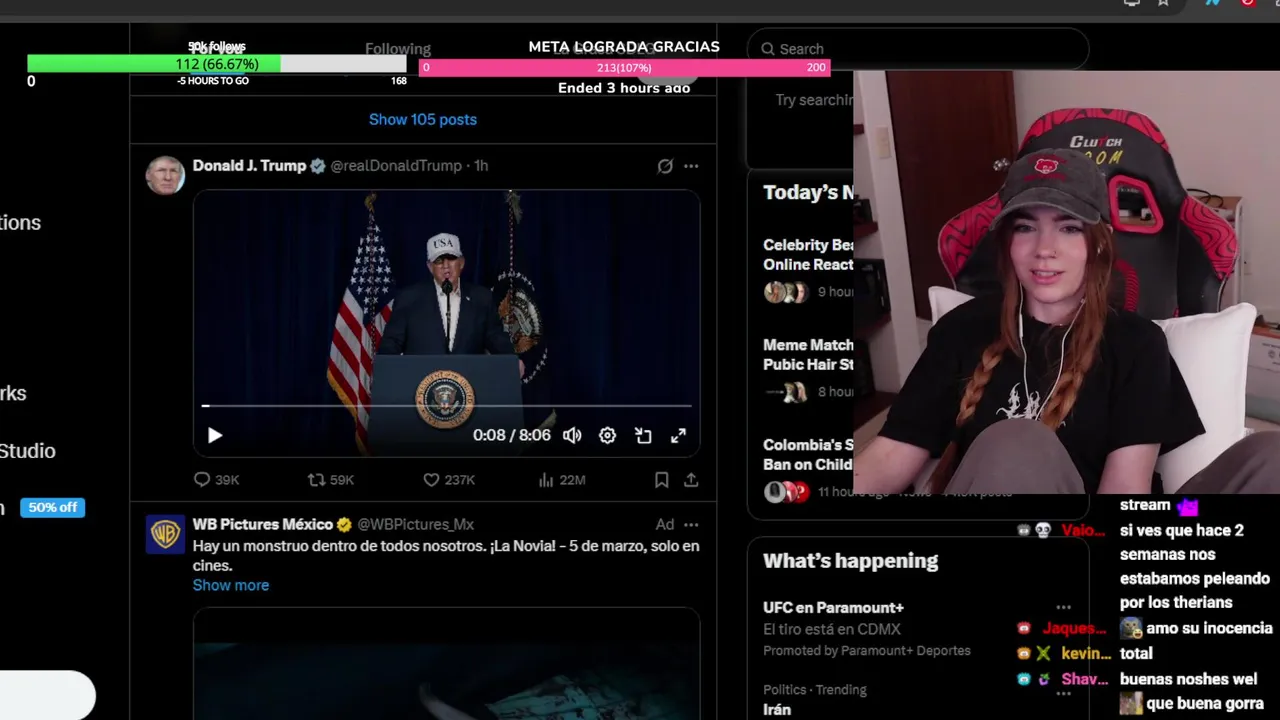Click the browser bookmark star icon
The image size is (1280, 720).
click(1163, 3)
